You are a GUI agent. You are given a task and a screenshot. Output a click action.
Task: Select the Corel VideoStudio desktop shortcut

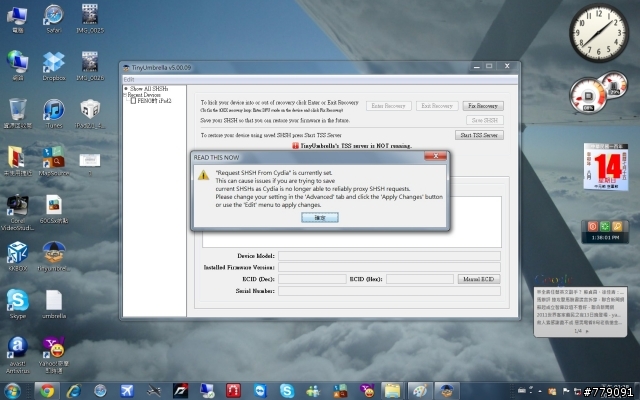[18, 212]
